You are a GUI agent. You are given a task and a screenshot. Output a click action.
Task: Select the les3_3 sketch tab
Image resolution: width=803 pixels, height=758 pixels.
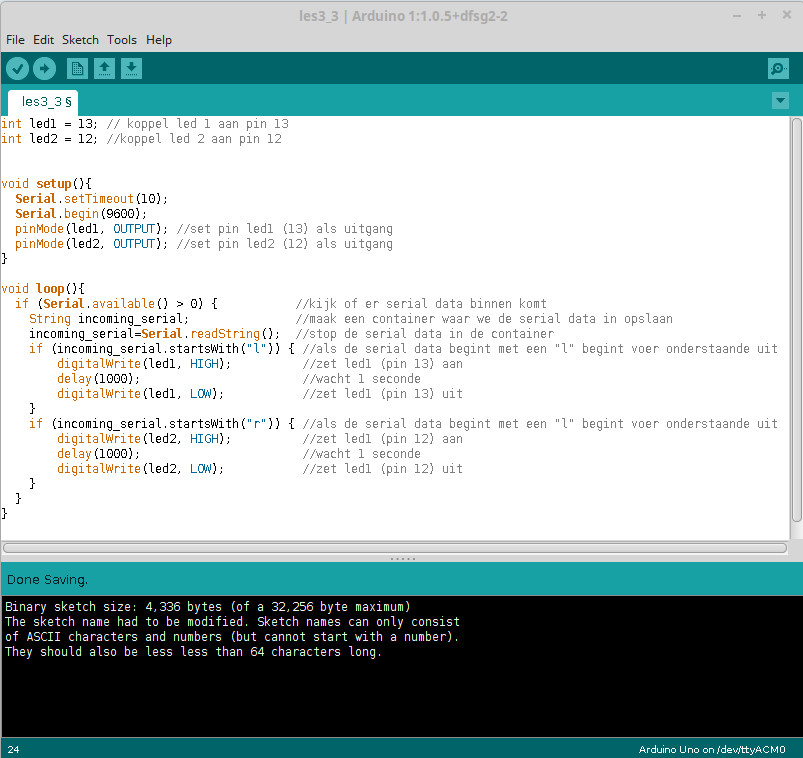45,102
